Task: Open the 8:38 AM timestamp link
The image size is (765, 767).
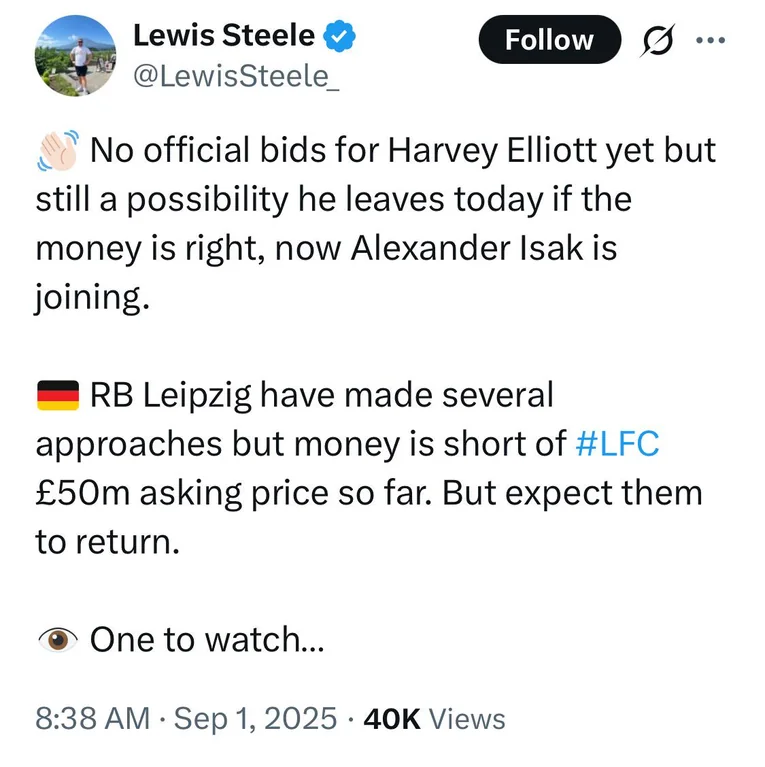Action: [92, 719]
